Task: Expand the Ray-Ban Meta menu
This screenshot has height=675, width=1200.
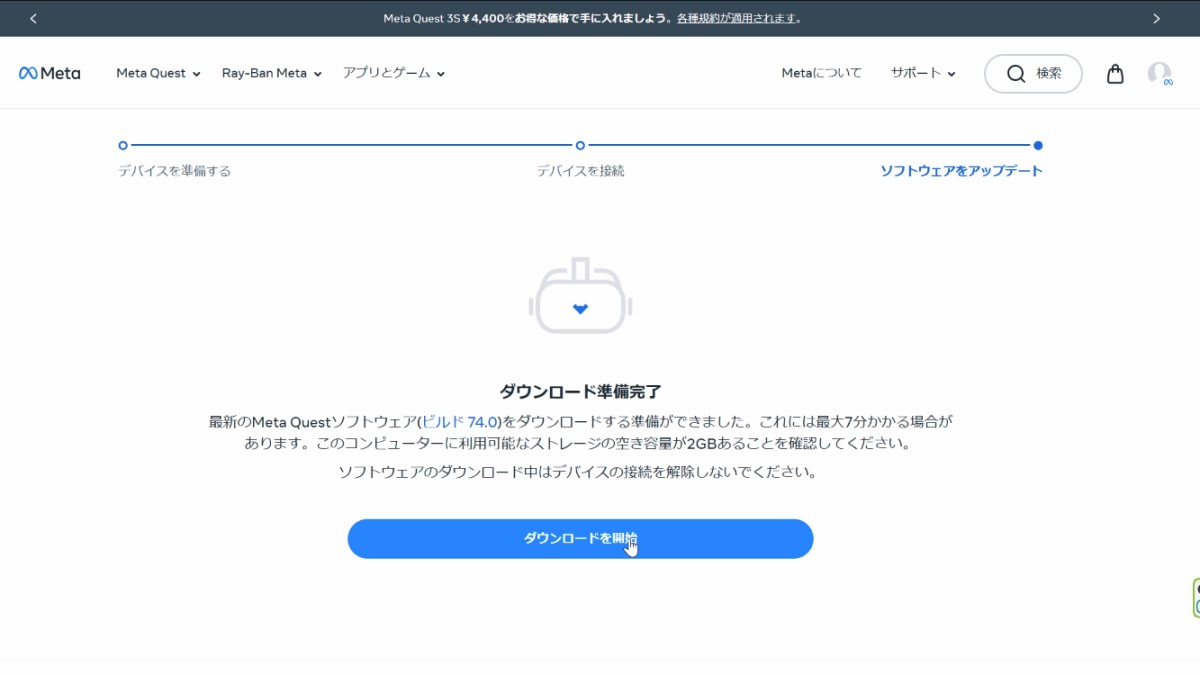Action: (272, 73)
